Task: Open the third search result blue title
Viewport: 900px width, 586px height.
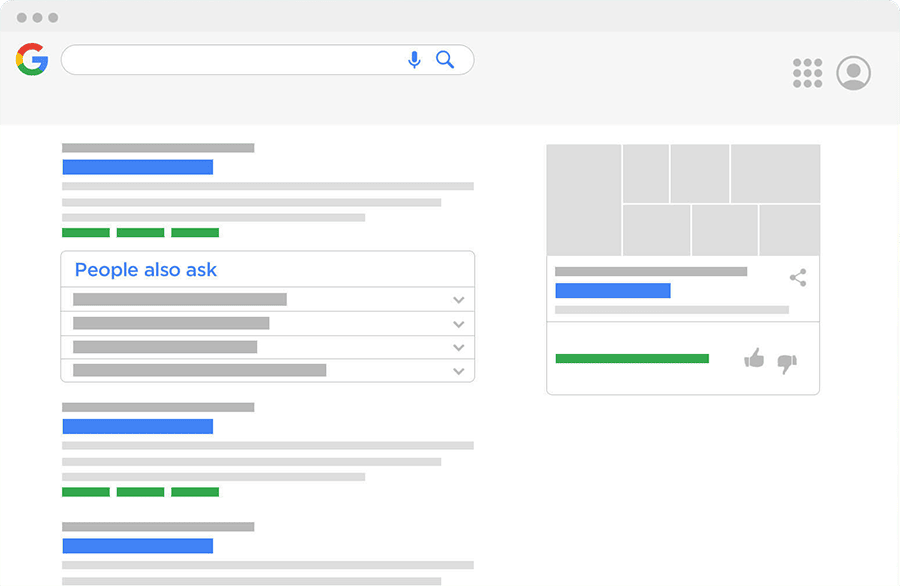Action: pos(138,546)
